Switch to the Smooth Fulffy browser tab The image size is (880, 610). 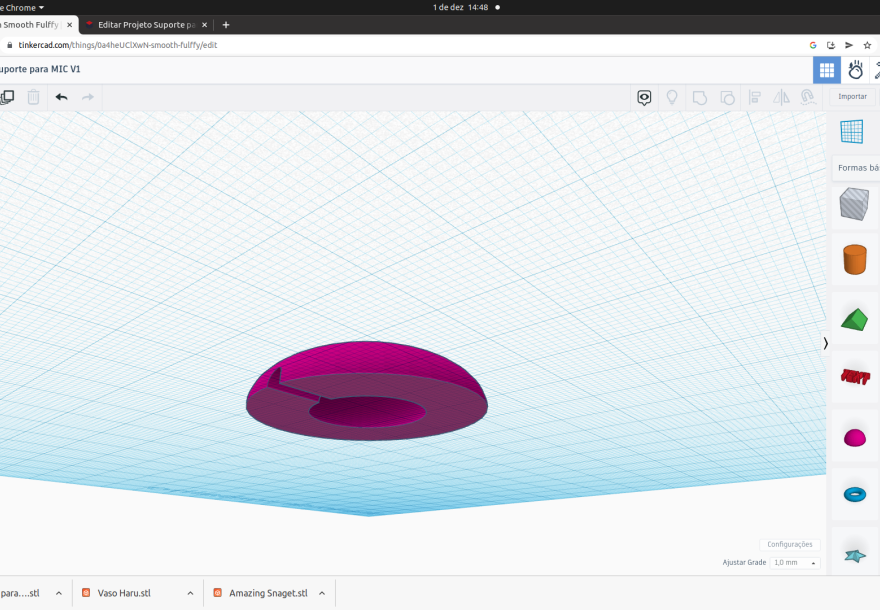[x=30, y=25]
